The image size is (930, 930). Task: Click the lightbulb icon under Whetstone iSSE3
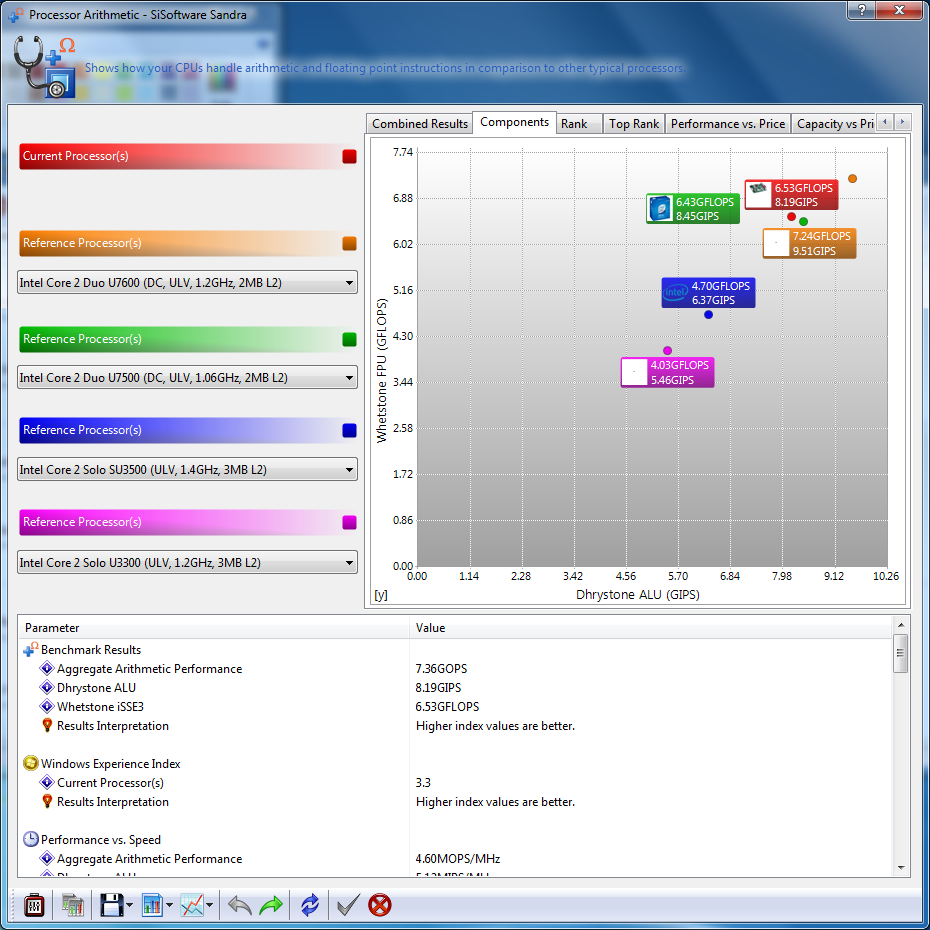tap(47, 725)
